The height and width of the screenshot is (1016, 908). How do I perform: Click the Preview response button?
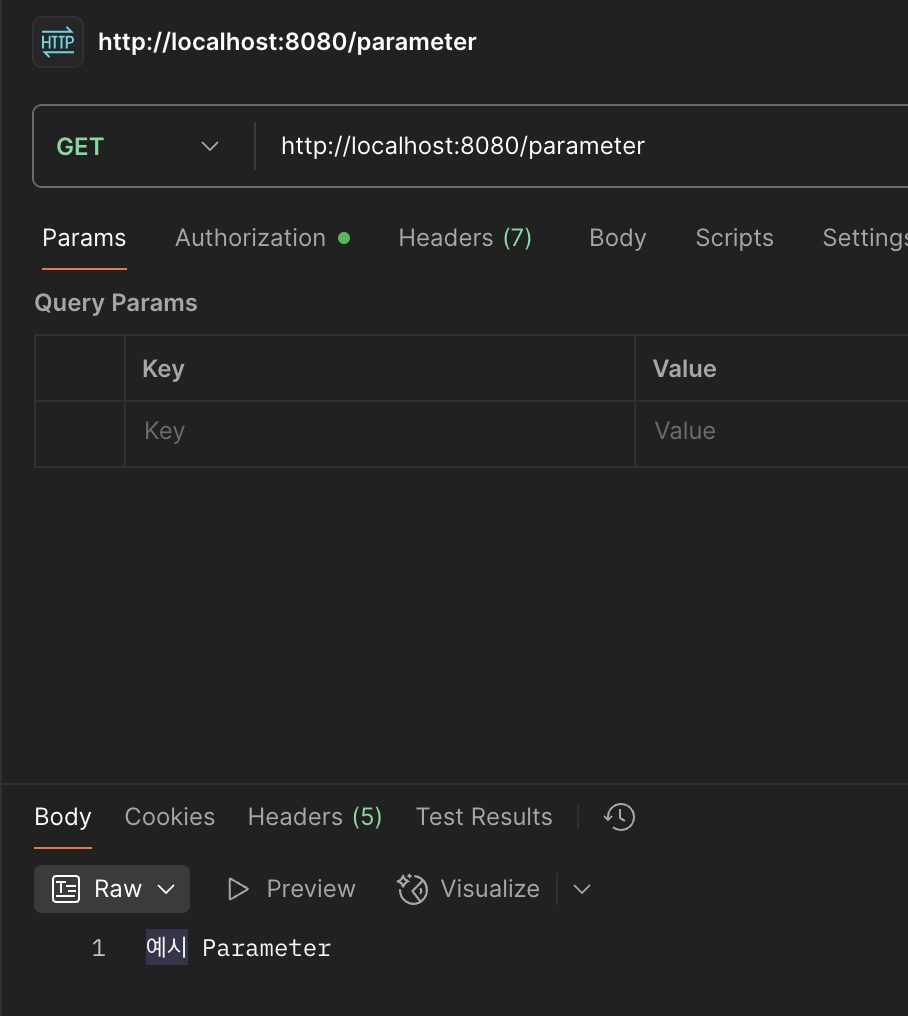tap(292, 889)
